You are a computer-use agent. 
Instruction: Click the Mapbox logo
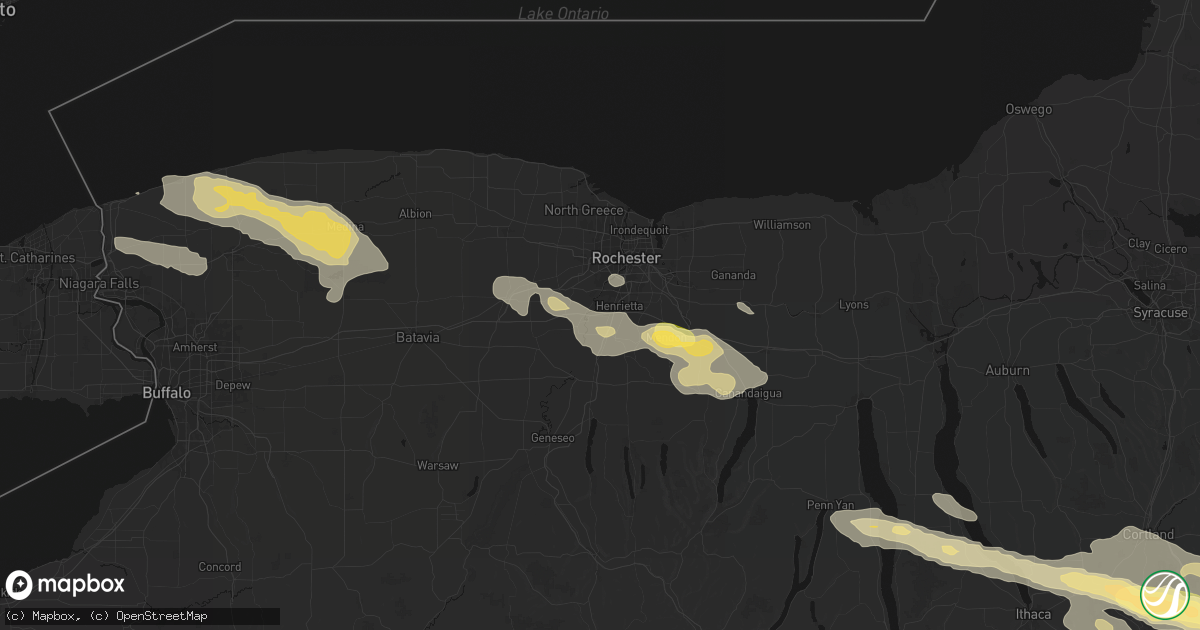click(65, 585)
